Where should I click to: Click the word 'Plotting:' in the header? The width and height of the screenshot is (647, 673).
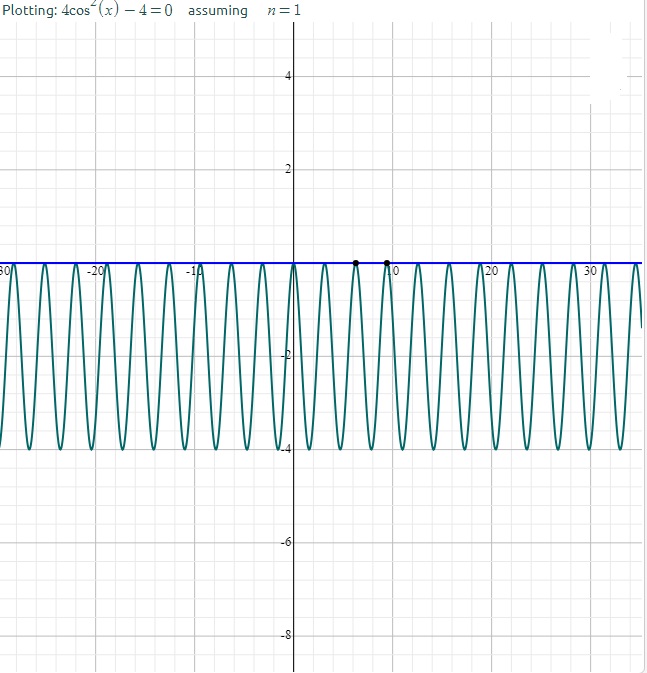pos(28,11)
